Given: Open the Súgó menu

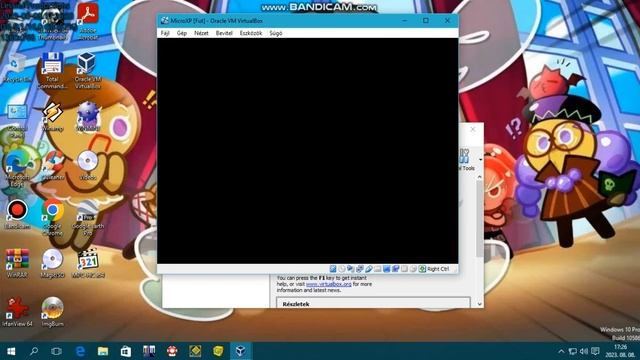Looking at the screenshot, I should pos(276,33).
